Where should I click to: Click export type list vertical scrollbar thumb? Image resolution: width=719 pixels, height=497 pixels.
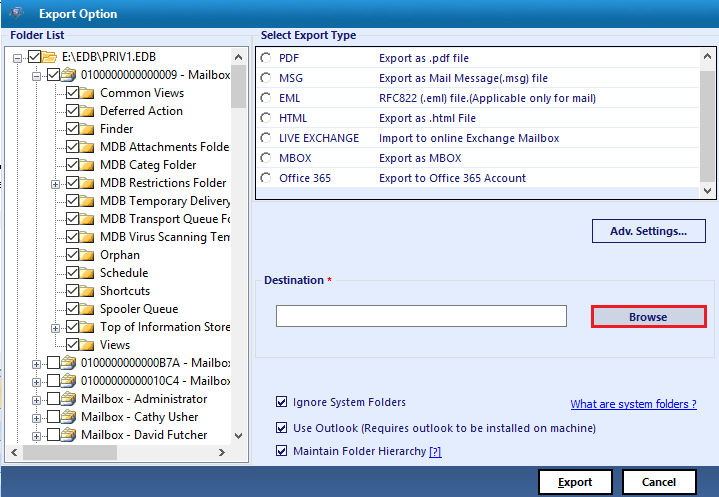pos(707,127)
